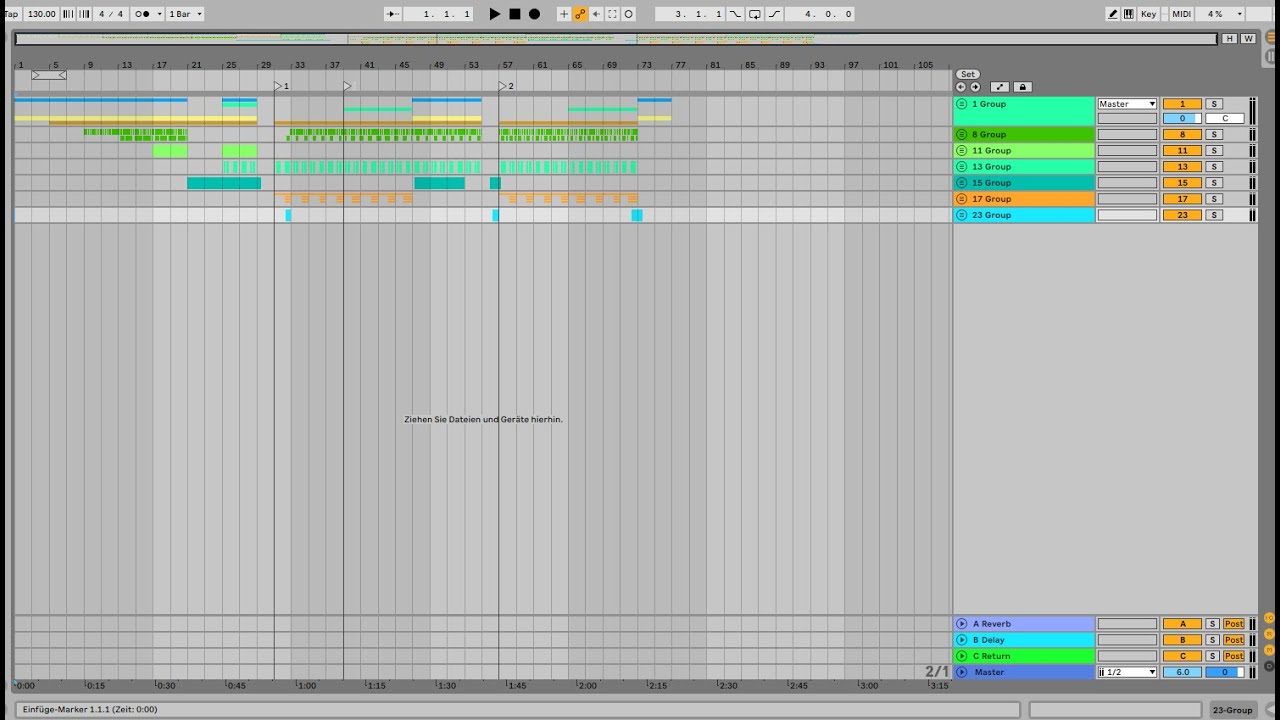This screenshot has height=720, width=1280.
Task: Solo the 1 Group track
Action: (1213, 104)
